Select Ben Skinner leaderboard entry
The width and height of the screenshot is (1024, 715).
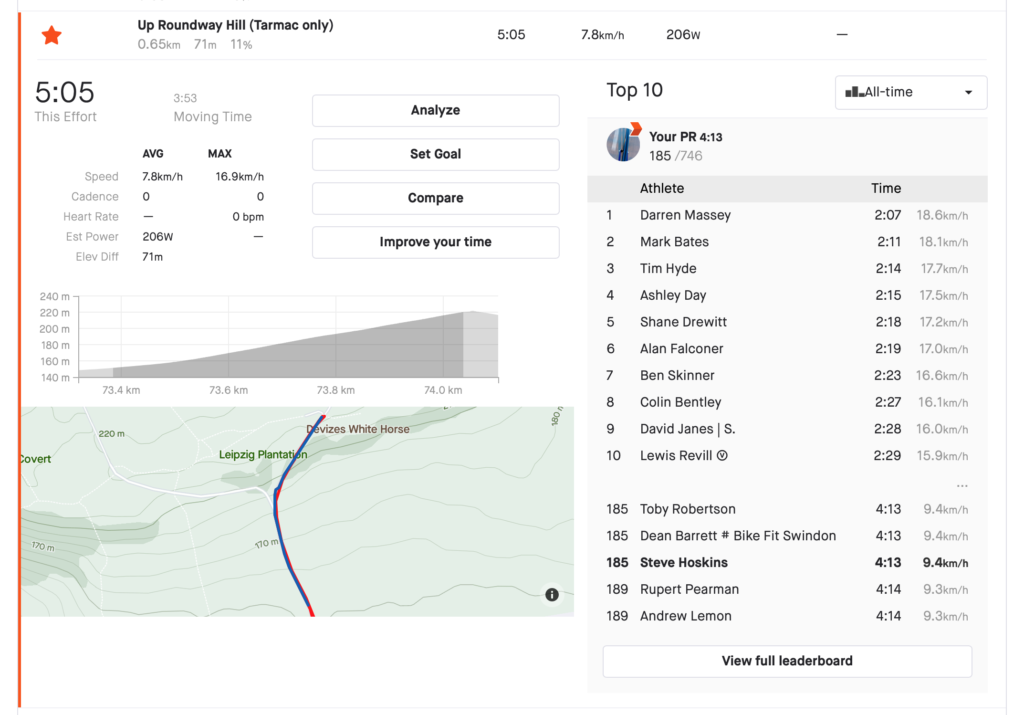[787, 375]
